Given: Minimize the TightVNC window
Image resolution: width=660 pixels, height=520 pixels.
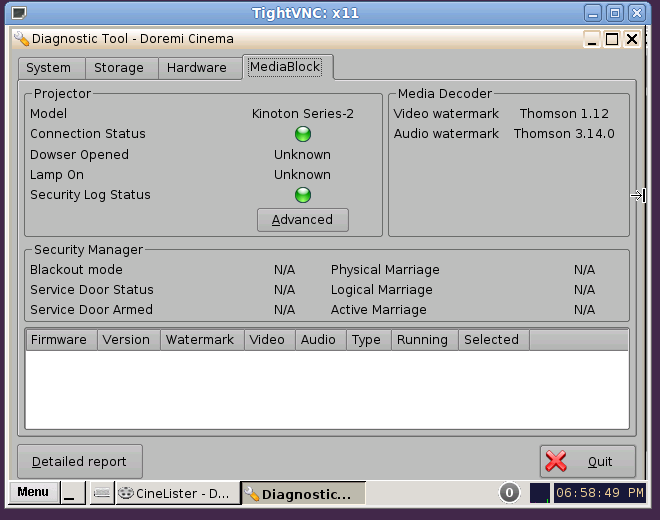Looking at the screenshot, I should point(593,13).
